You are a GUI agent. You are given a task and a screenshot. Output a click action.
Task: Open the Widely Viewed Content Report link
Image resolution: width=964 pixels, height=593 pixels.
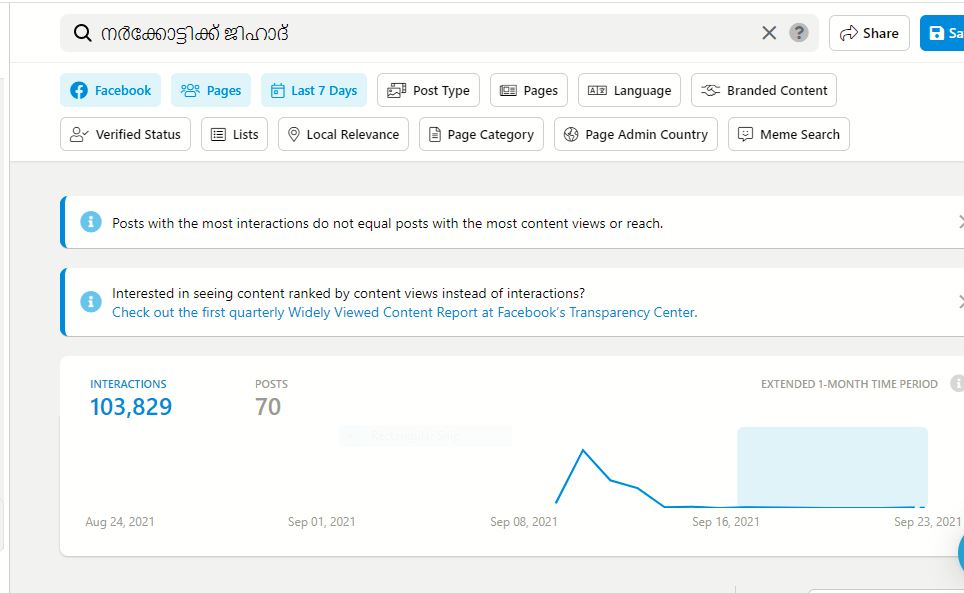(x=404, y=312)
